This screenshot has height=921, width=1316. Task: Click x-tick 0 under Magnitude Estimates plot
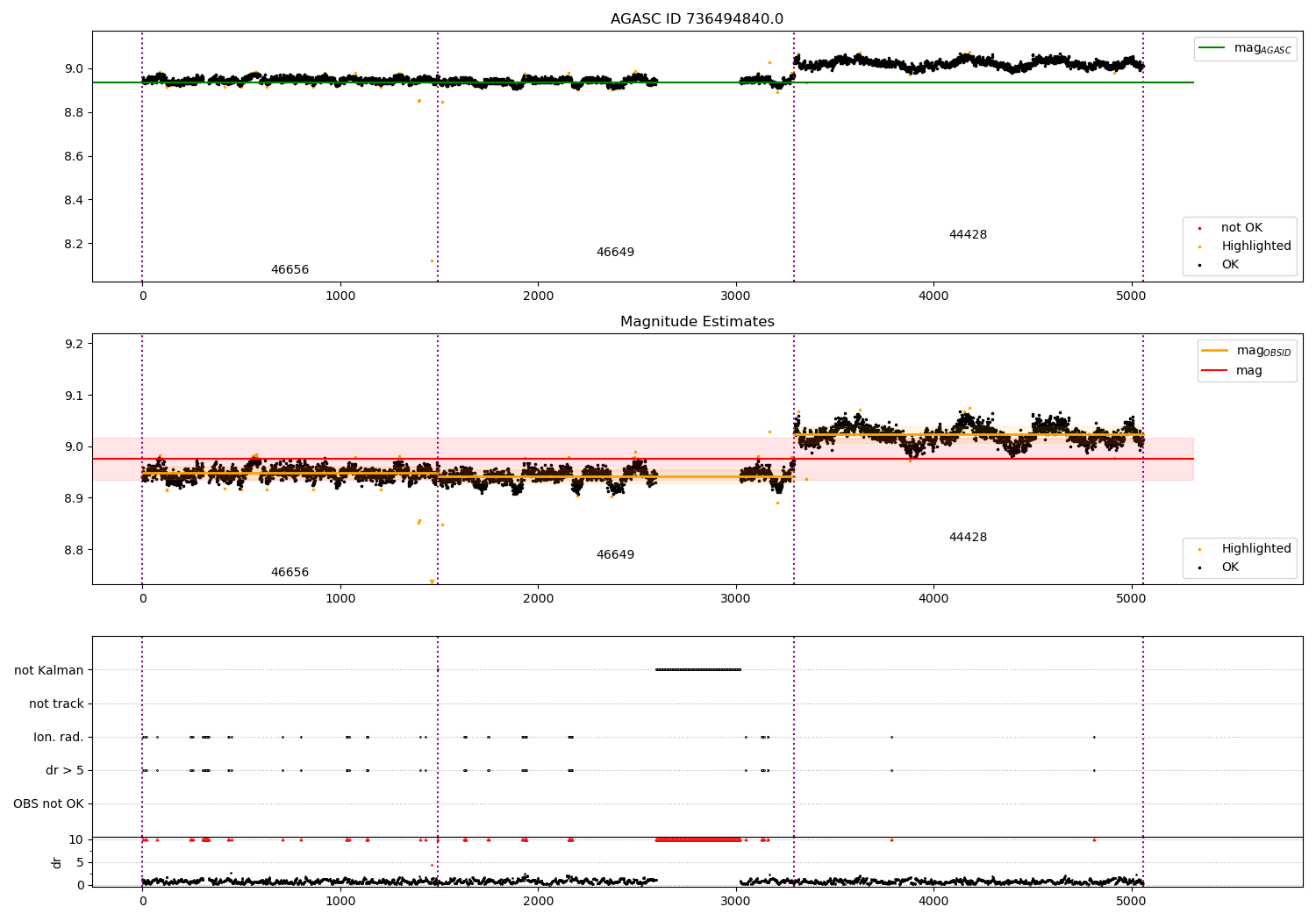(x=142, y=599)
